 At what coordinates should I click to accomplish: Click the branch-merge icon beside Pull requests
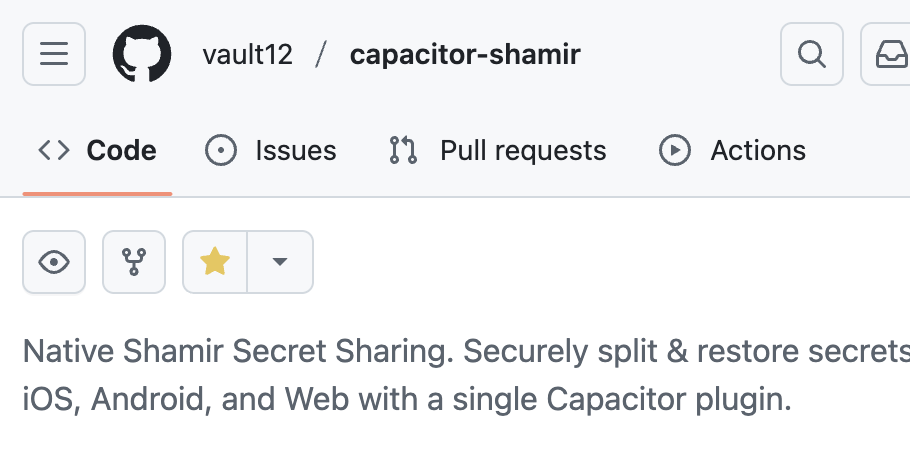click(x=403, y=151)
